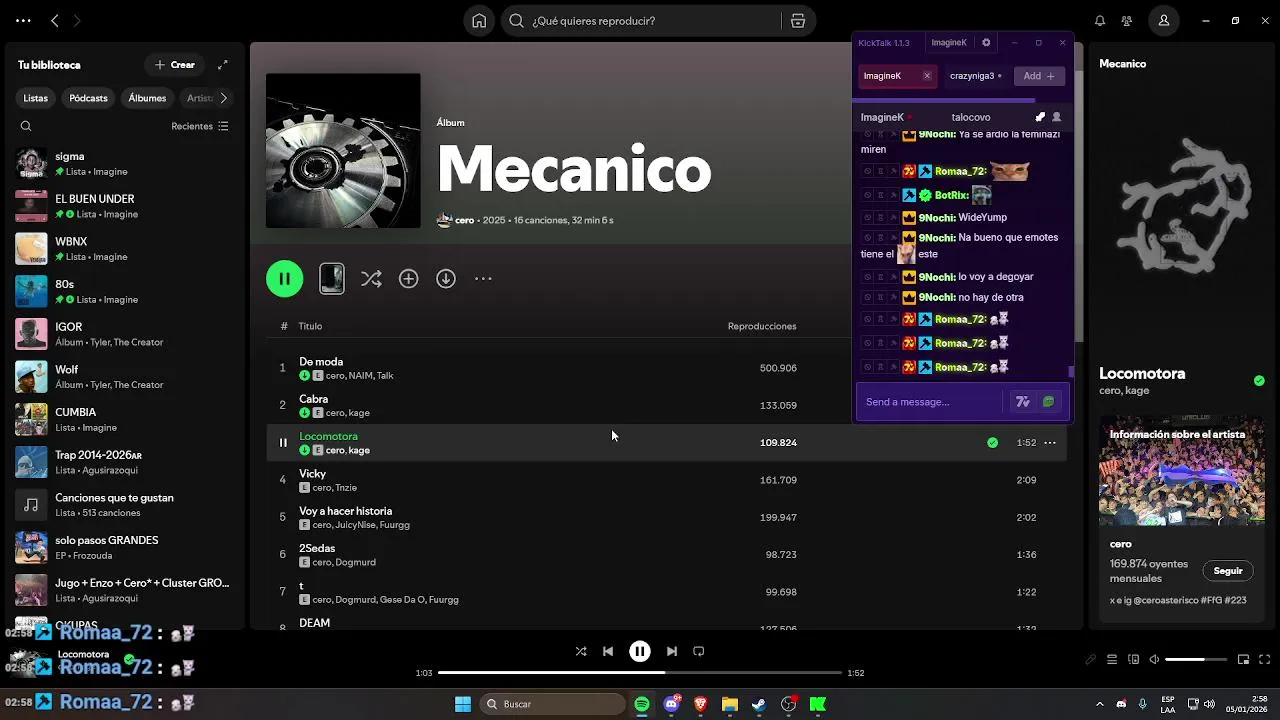Click the KickTalk 'Send a message' field
This screenshot has width=1280, height=720.
click(930, 402)
